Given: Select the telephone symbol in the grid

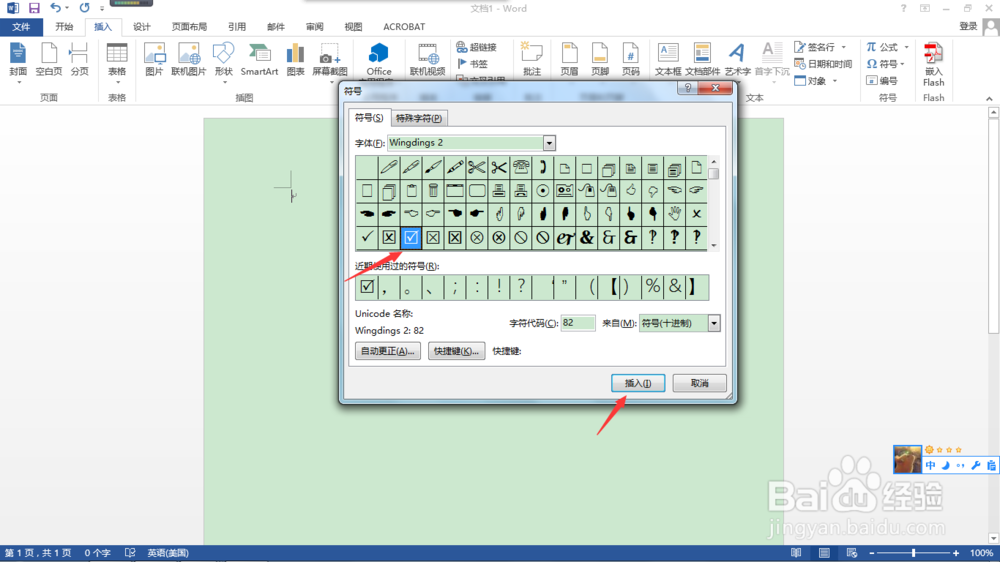Looking at the screenshot, I should point(520,168).
